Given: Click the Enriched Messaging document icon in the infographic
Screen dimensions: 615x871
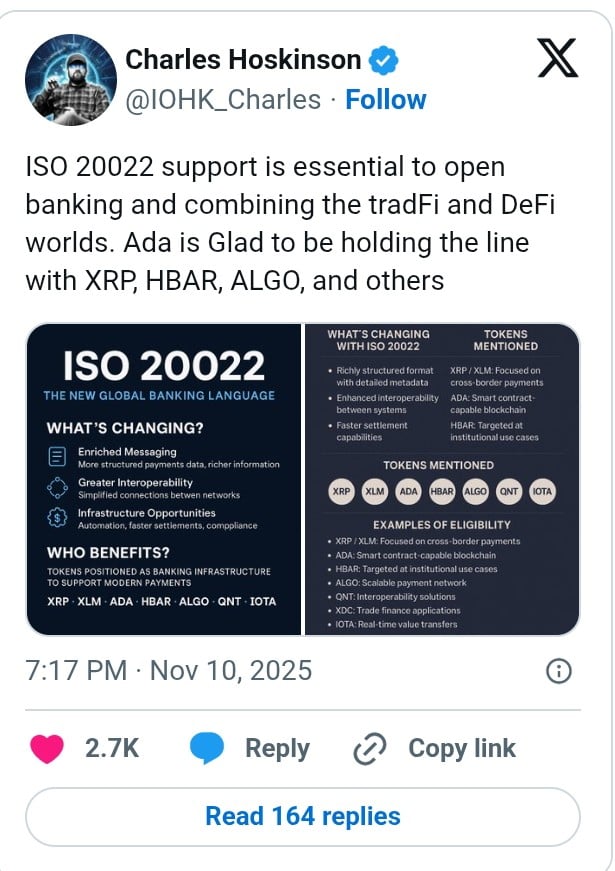Looking at the screenshot, I should coord(56,455).
